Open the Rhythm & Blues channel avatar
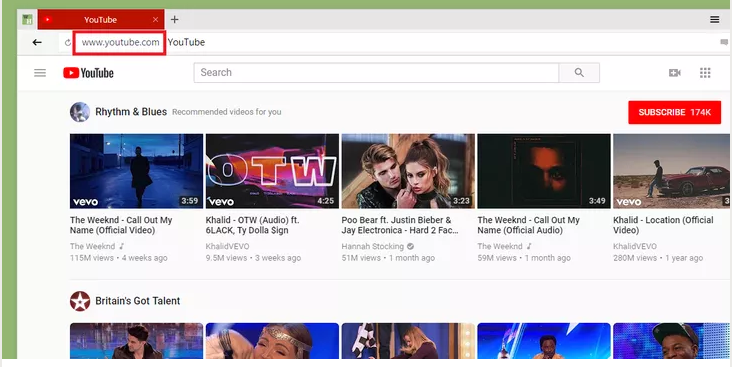732x367 pixels. click(80, 112)
